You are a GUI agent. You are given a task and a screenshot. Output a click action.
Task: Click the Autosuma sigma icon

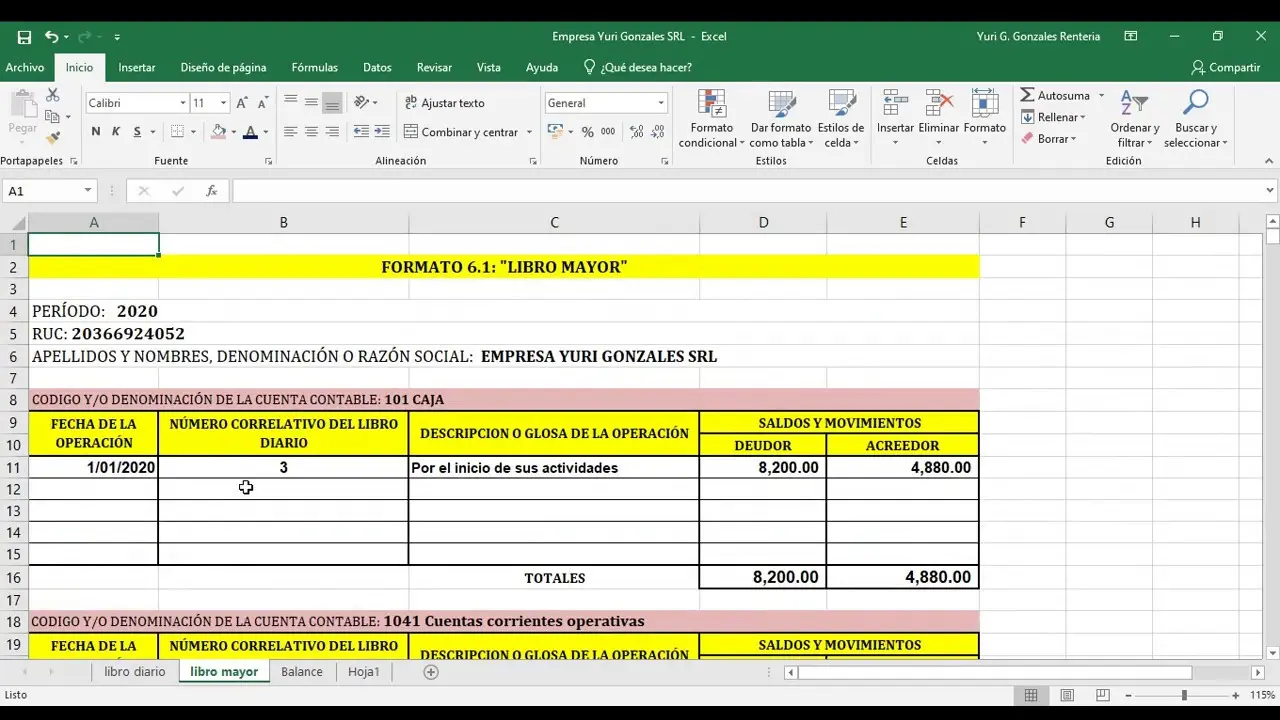1027,95
